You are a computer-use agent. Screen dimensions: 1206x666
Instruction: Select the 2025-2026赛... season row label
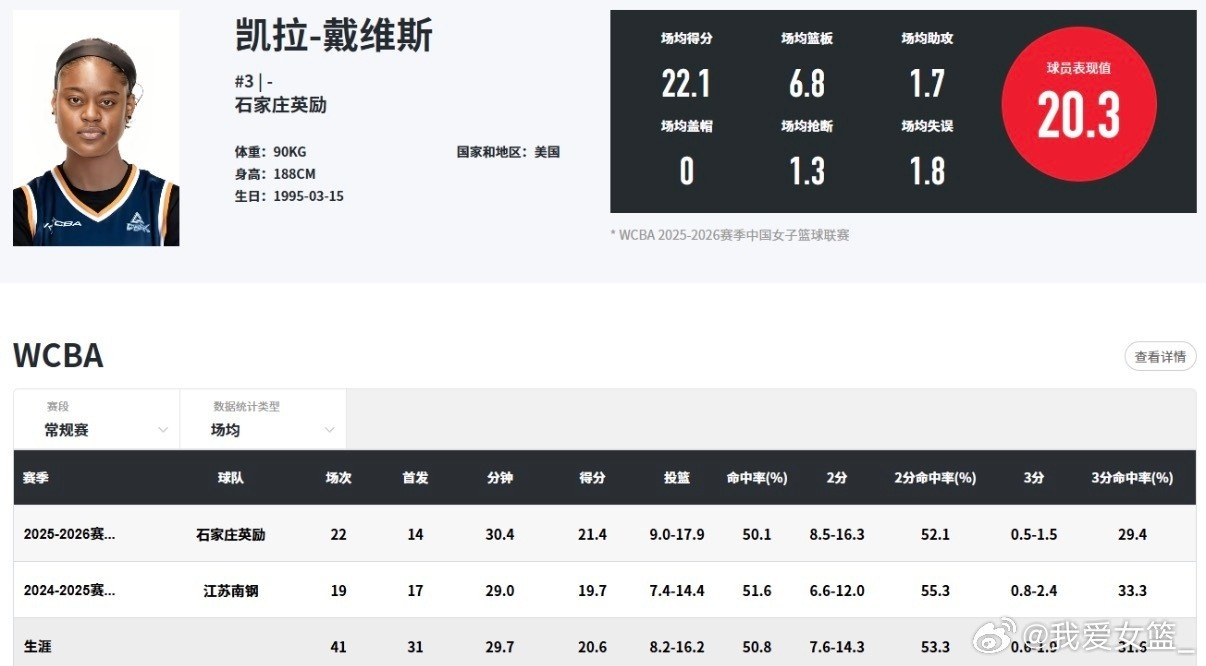[x=70, y=534]
